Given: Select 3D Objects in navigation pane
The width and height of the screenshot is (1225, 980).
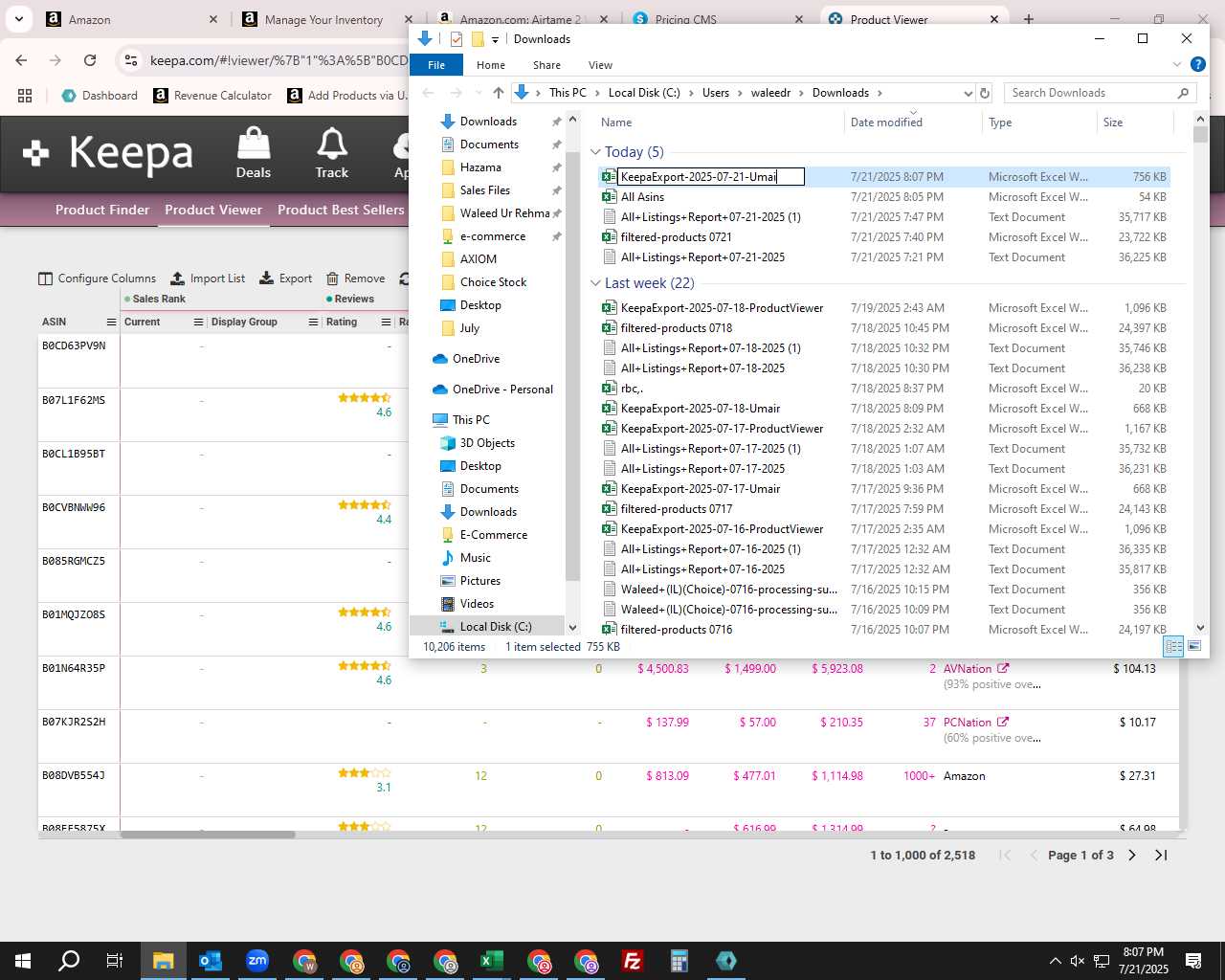Looking at the screenshot, I should pyautogui.click(x=487, y=443).
